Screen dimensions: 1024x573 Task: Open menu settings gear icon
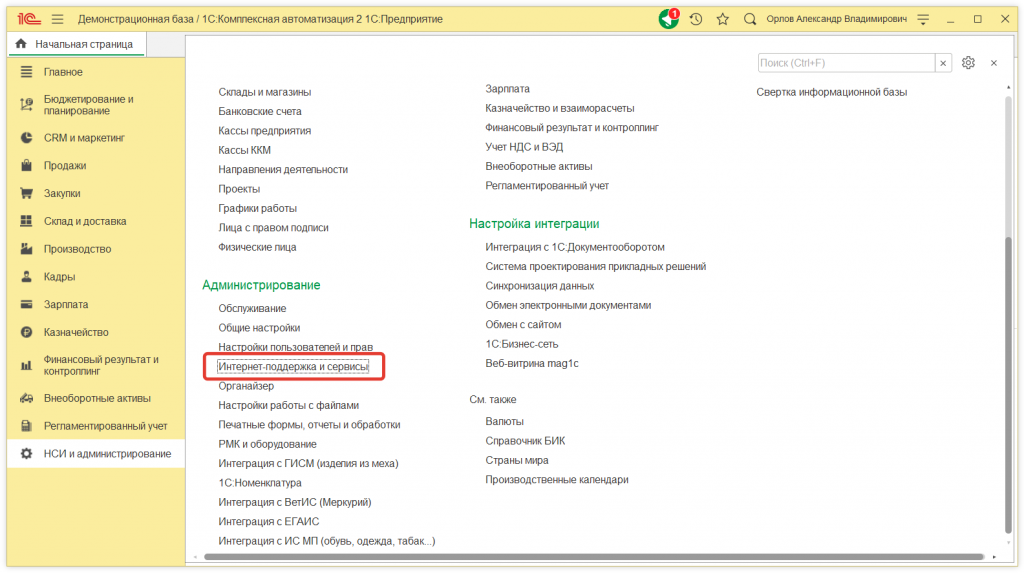pos(968,63)
